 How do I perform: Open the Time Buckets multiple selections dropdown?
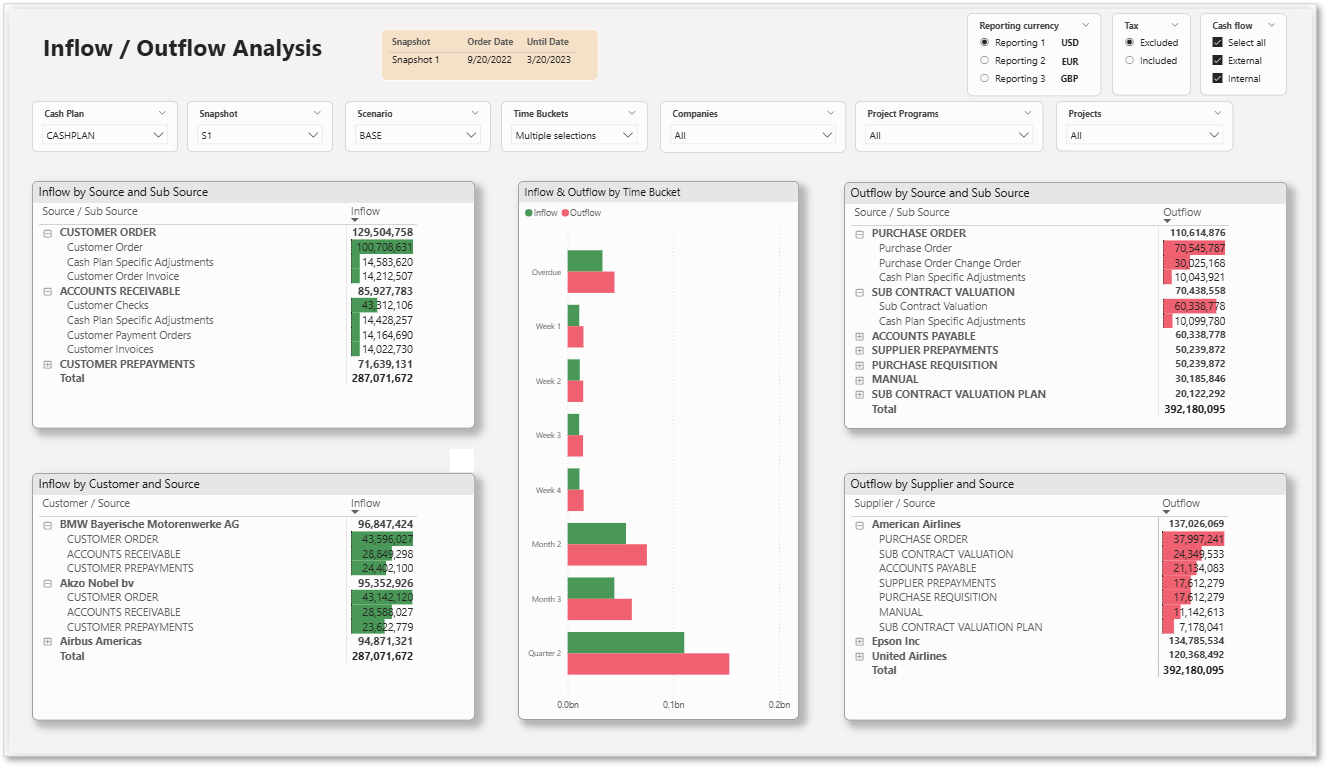point(574,135)
